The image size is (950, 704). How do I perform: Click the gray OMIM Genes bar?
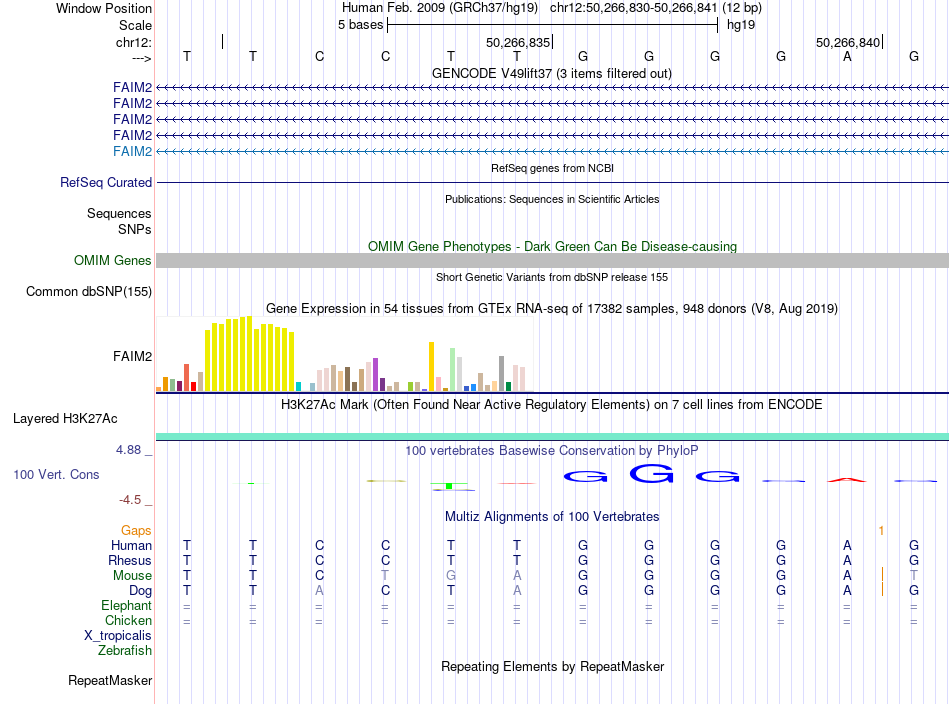(x=552, y=261)
